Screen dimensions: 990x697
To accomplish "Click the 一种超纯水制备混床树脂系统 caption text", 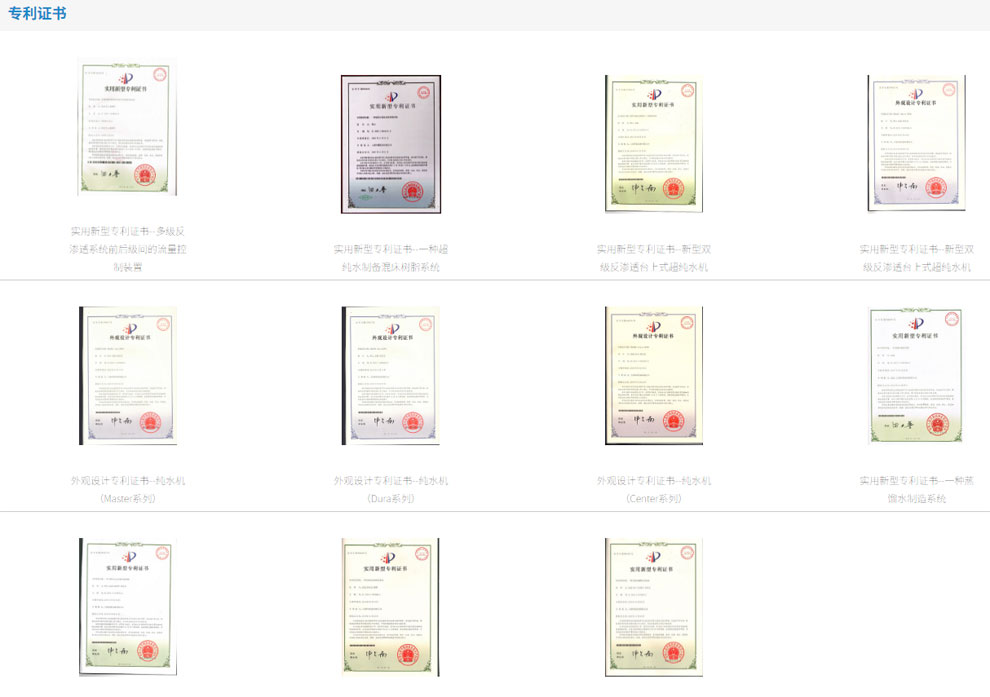I will point(390,258).
